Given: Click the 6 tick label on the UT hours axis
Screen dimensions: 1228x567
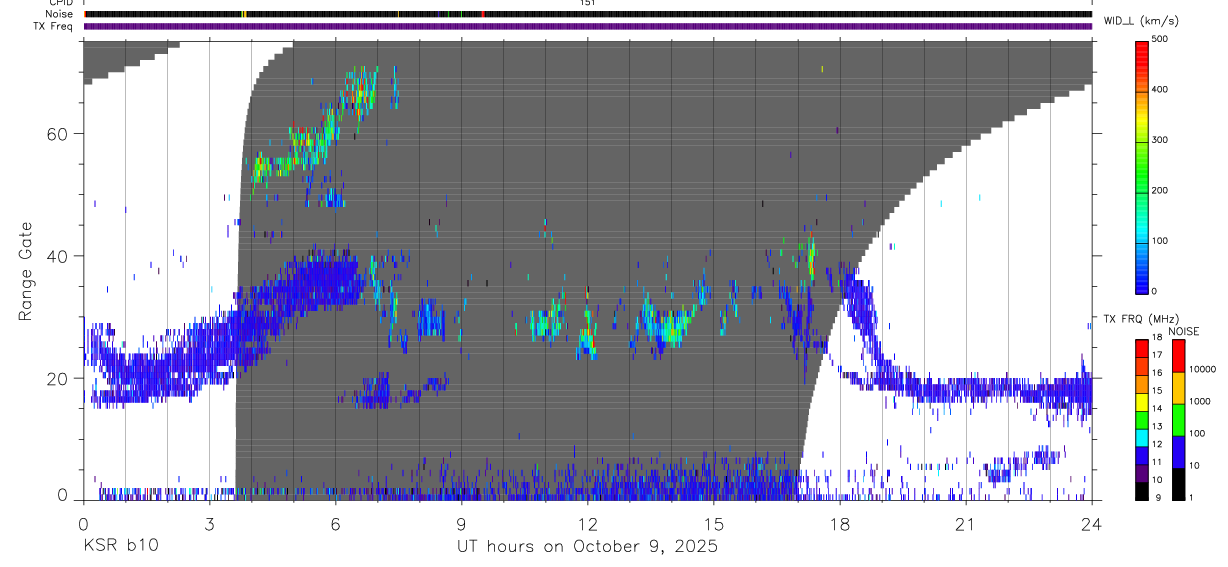Looking at the screenshot, I should tap(336, 524).
